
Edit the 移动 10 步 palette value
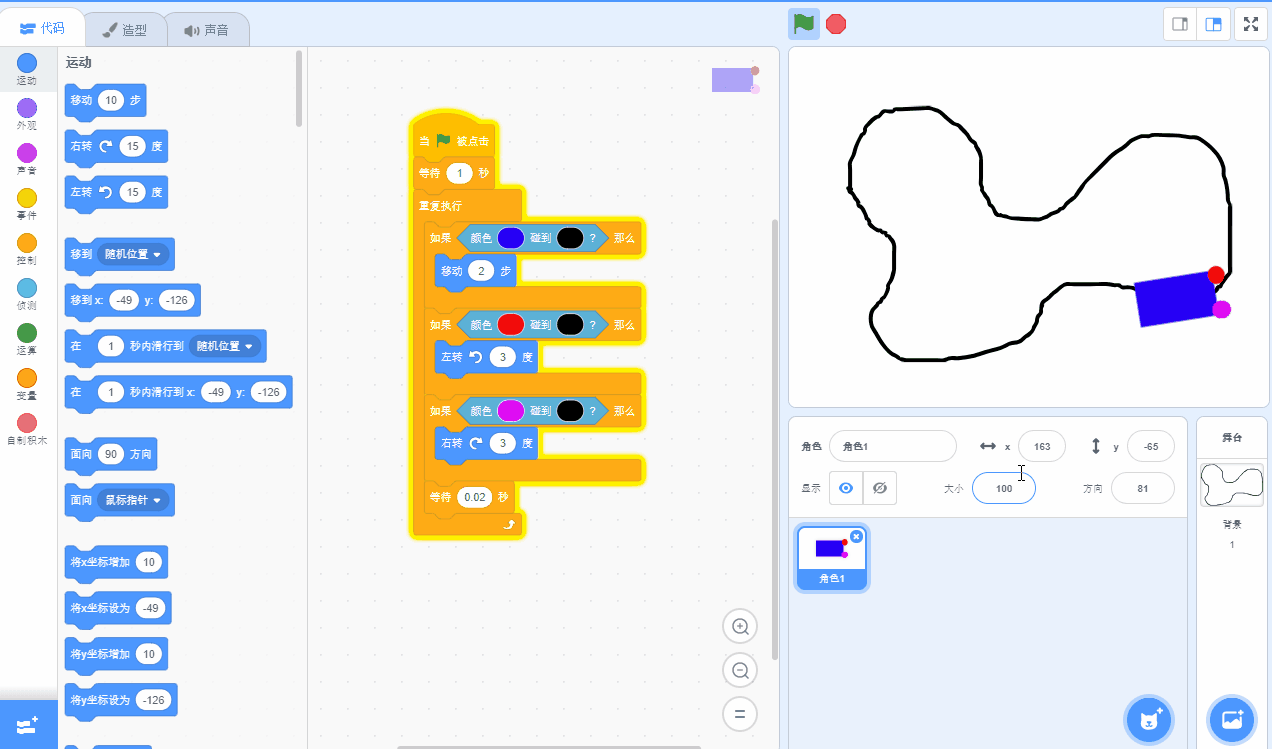click(111, 100)
